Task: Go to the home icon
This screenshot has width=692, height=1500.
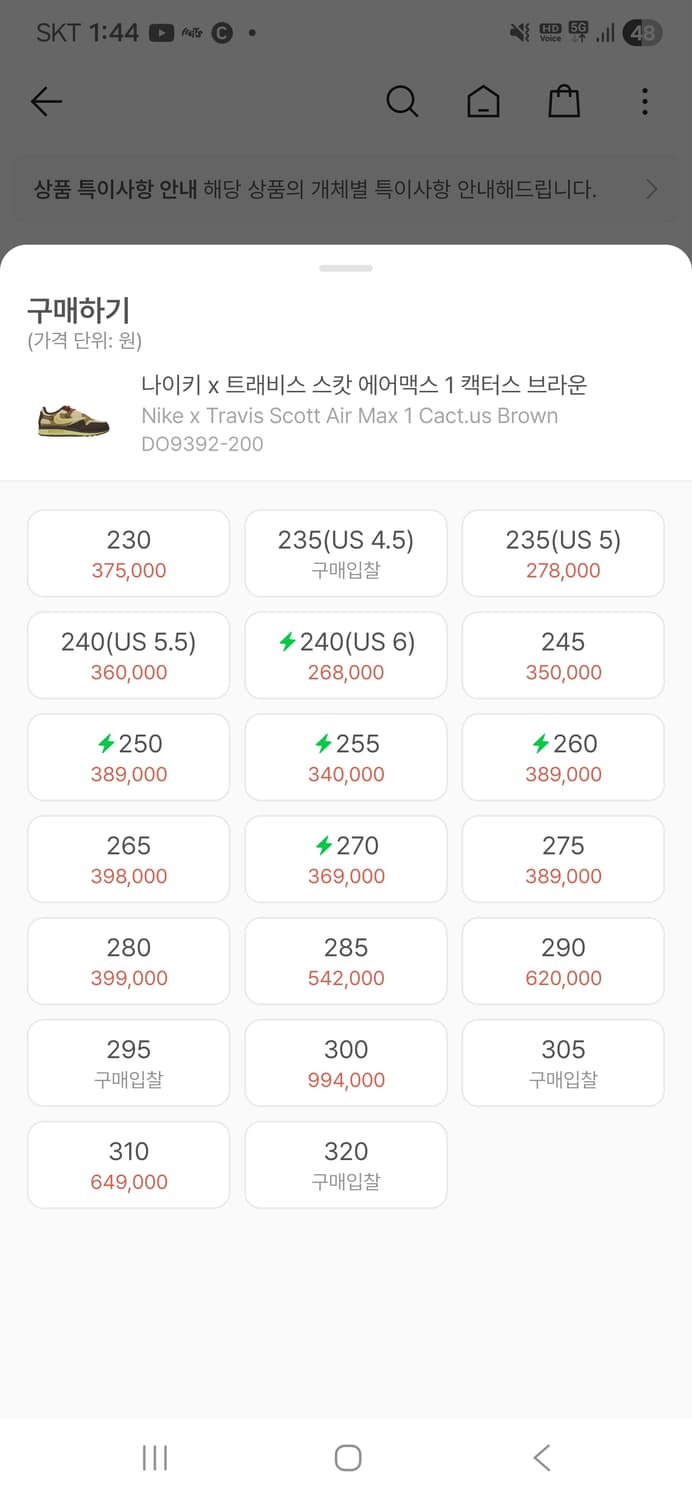Action: [x=483, y=101]
